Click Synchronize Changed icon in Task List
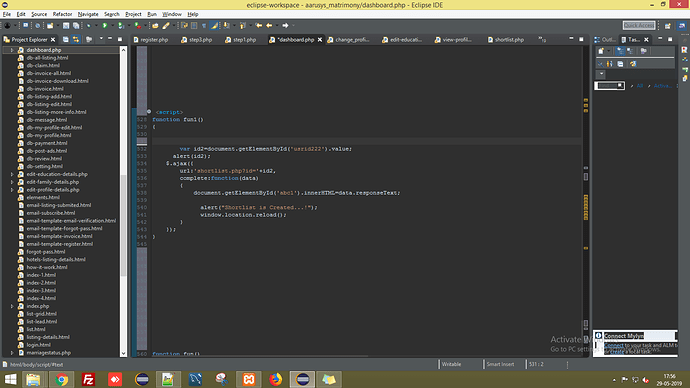Viewport: 690px width, 388px height. point(632,64)
